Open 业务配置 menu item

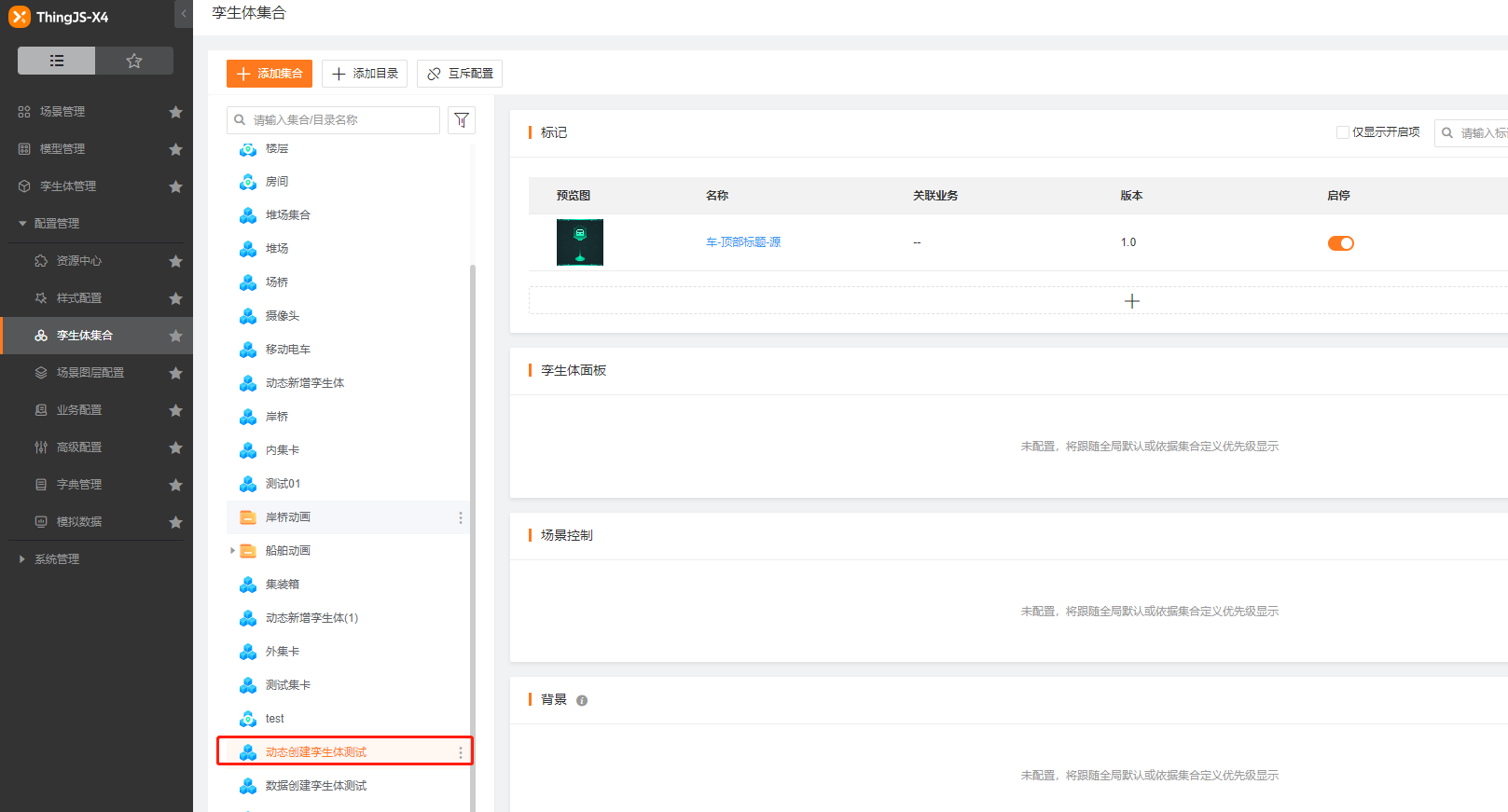[79, 410]
